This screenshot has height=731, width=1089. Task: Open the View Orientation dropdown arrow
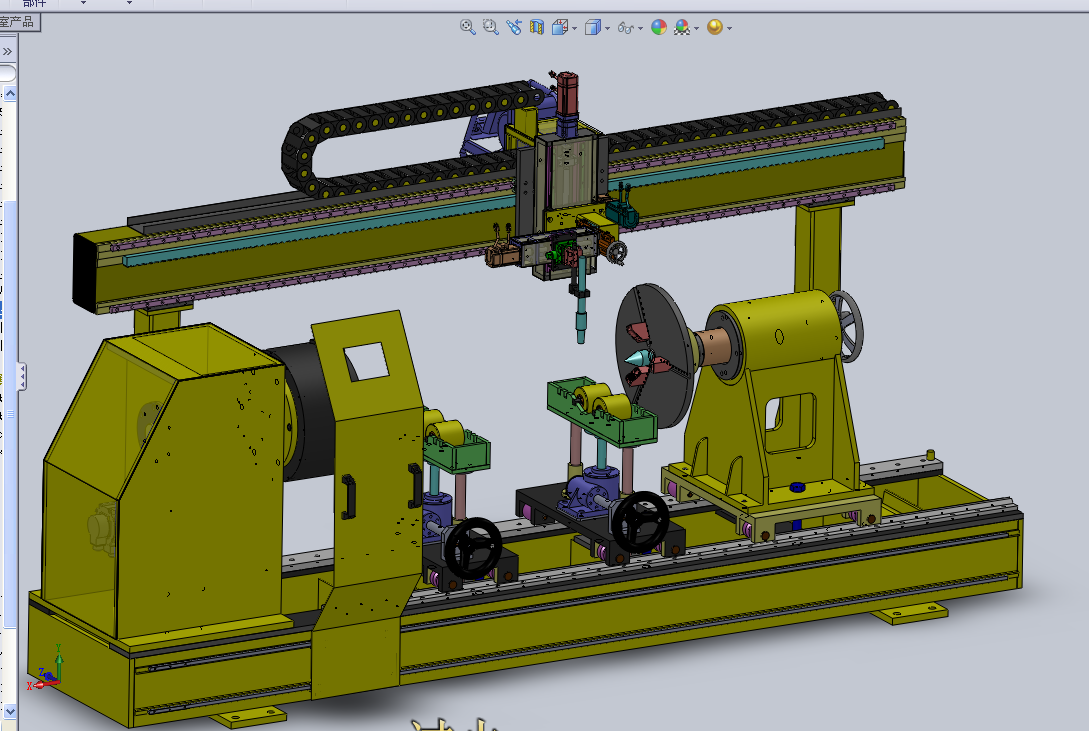[x=574, y=29]
